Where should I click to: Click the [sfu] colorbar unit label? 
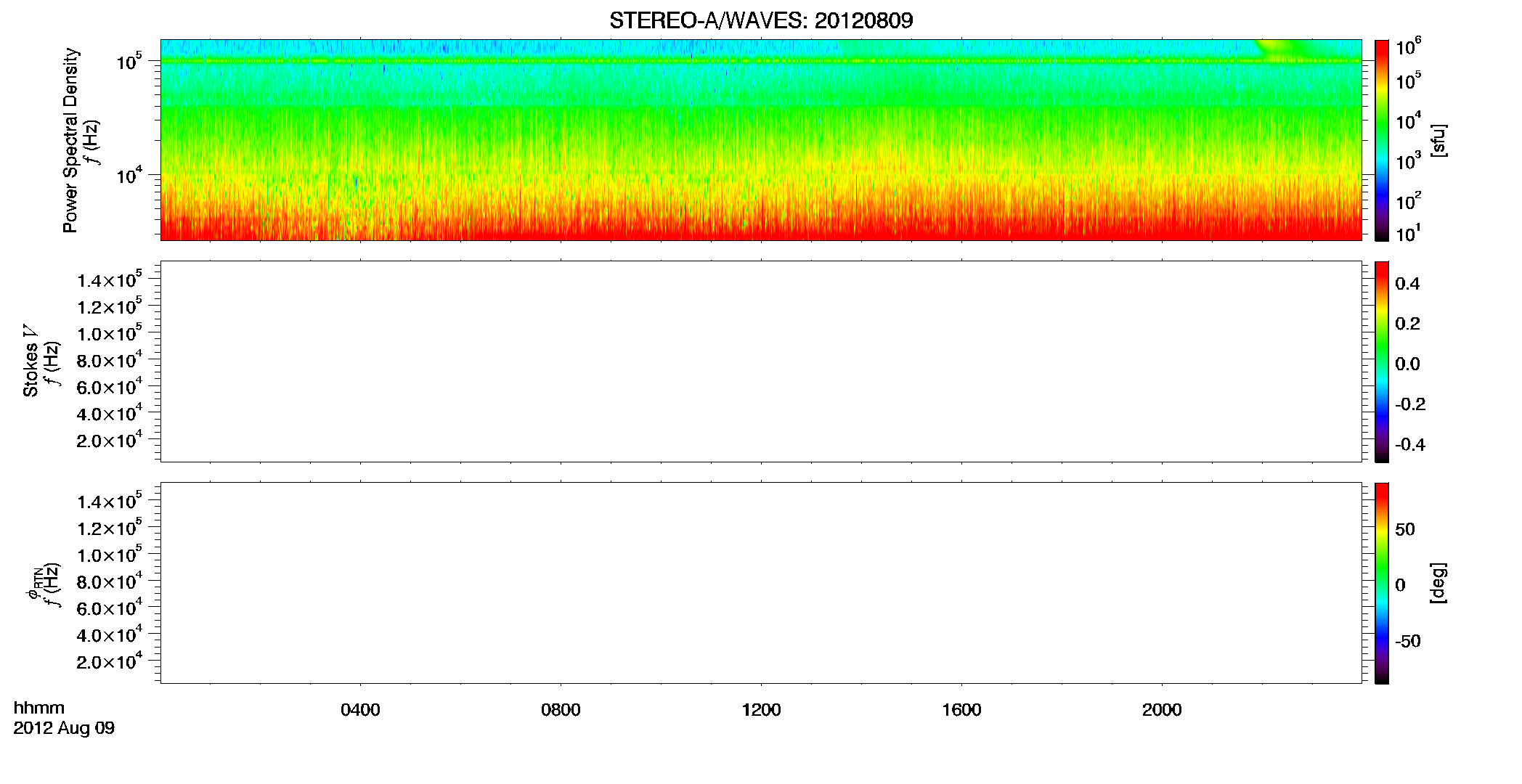1438,140
